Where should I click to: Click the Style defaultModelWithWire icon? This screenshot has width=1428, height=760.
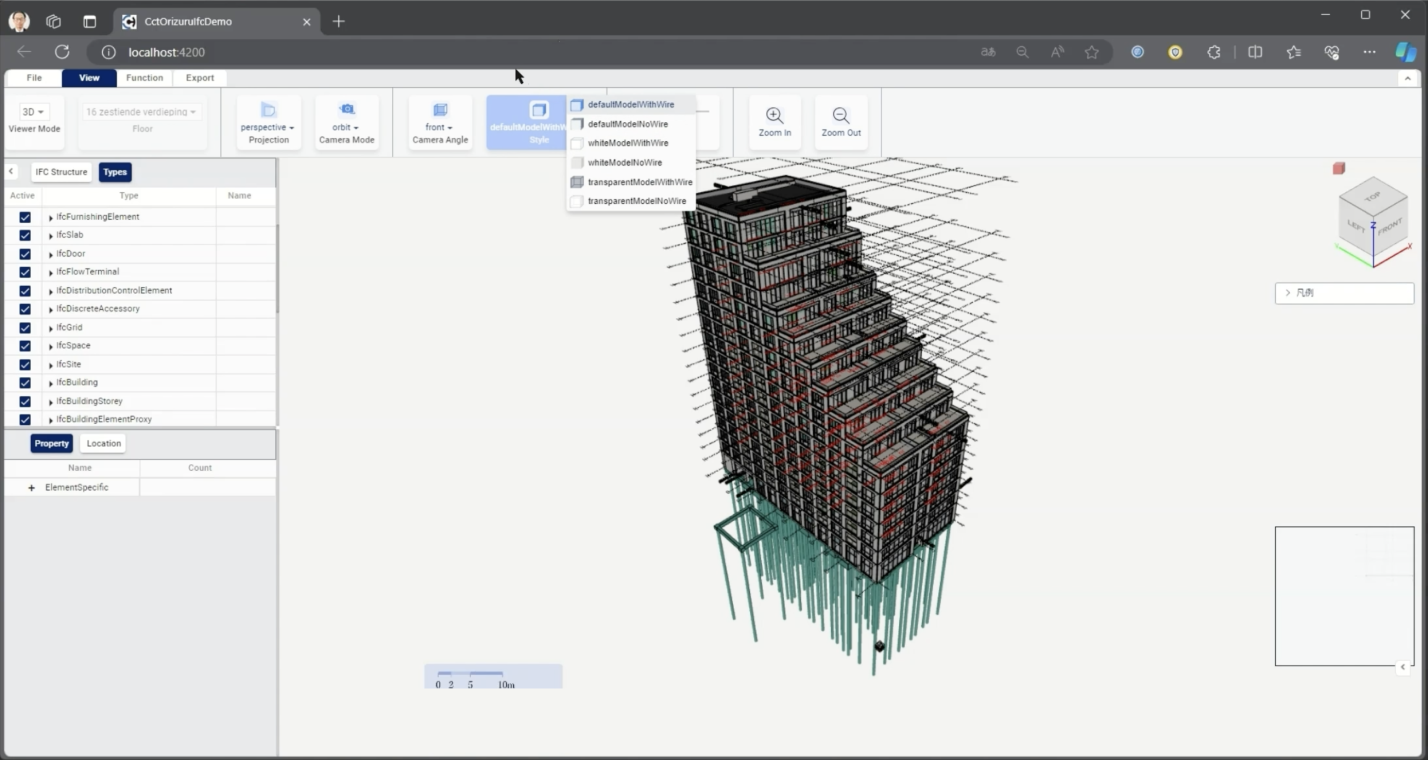point(539,110)
